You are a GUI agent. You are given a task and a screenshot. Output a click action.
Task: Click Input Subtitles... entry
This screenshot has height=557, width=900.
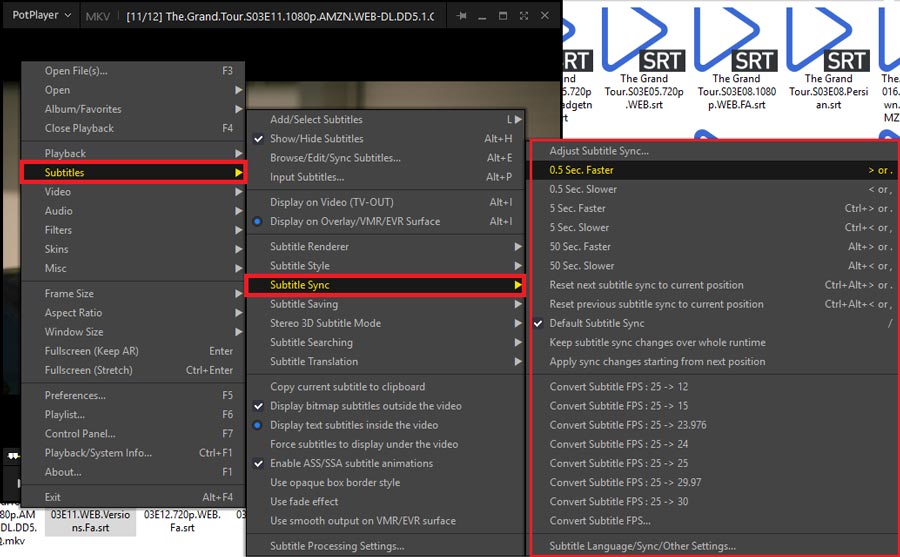coord(386,177)
